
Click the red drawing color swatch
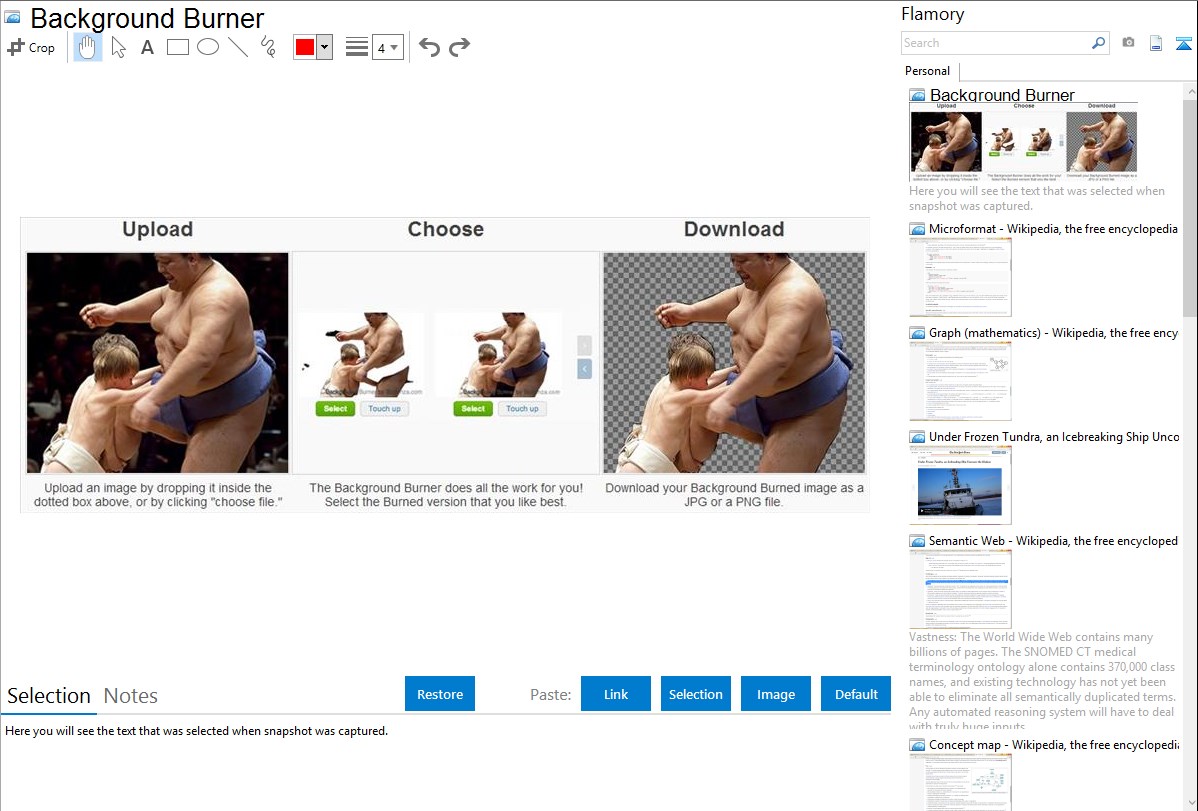click(x=305, y=47)
